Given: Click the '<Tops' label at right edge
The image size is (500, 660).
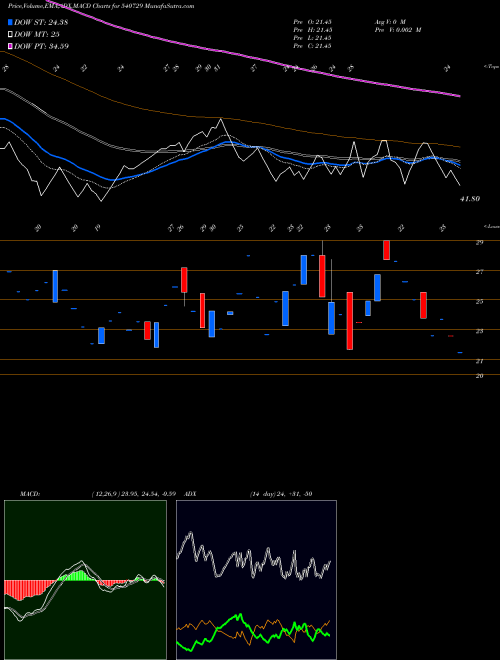Looking at the screenshot, I should [x=491, y=67].
